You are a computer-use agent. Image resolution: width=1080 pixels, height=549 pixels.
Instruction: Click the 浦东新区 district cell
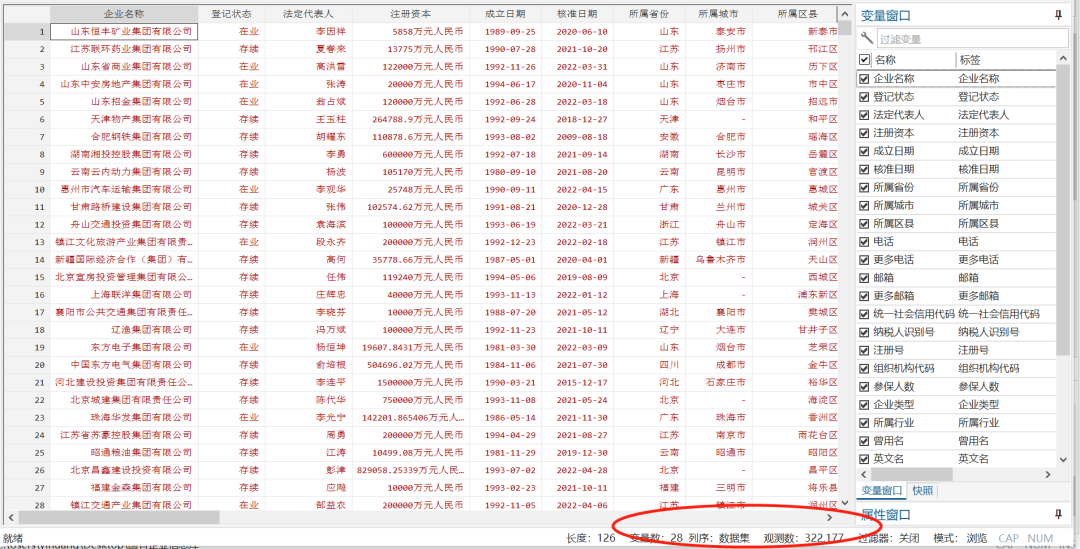pos(797,294)
